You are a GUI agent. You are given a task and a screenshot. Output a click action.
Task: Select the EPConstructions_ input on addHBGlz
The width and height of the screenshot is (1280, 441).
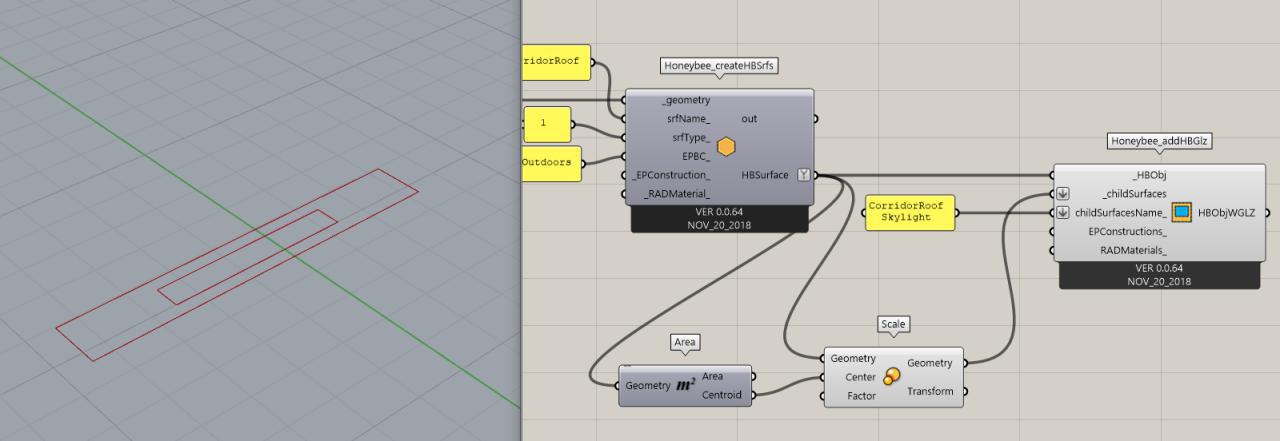[x=1128, y=232]
